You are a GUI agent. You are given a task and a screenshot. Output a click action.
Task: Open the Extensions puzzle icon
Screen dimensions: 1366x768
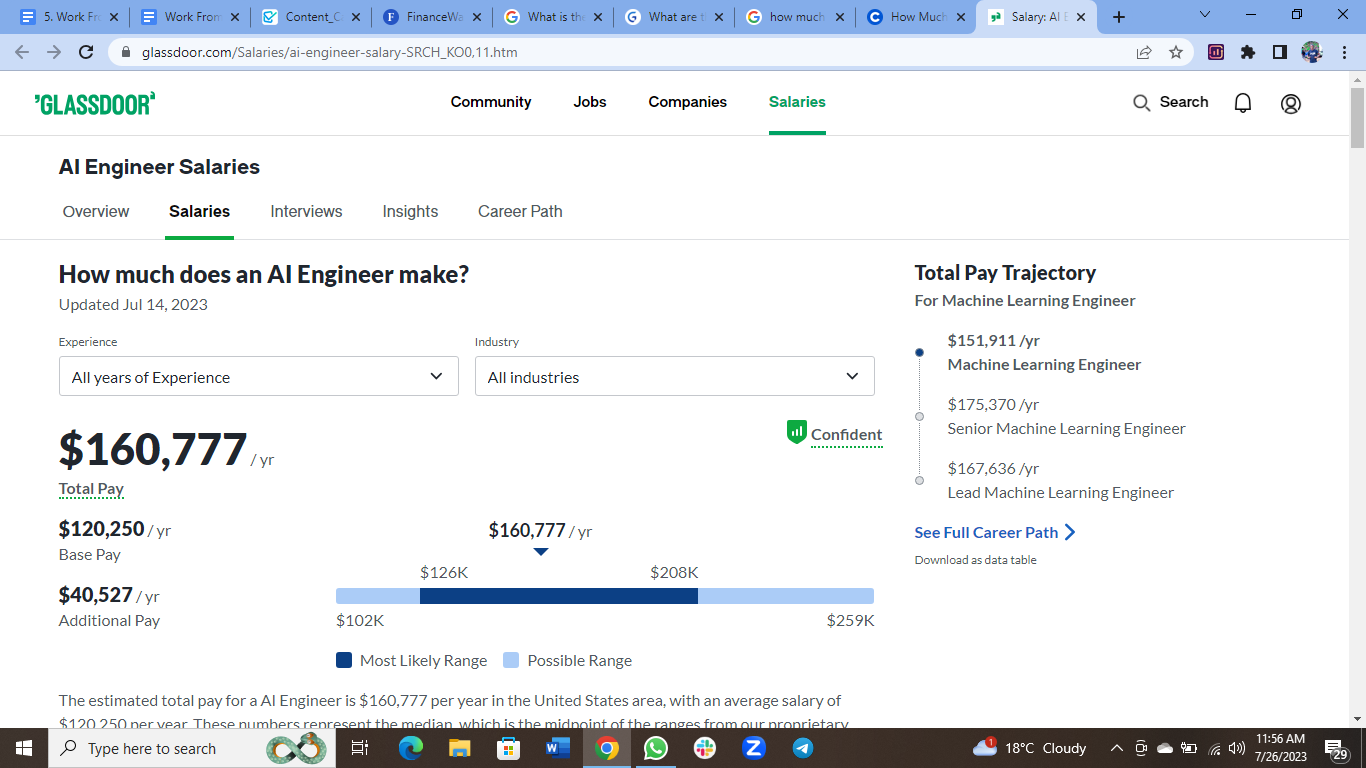pos(1248,52)
